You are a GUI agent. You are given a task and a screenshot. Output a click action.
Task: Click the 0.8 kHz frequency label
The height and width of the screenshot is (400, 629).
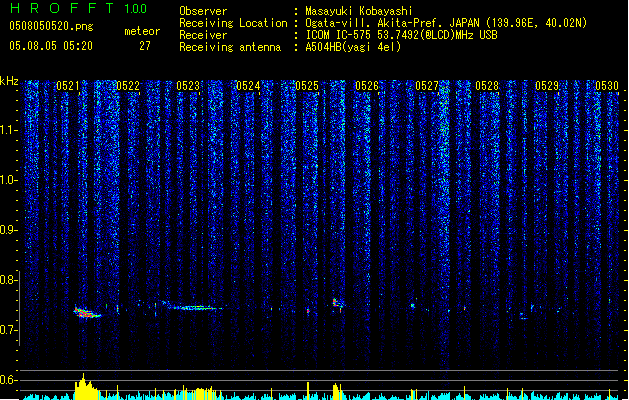(x=8, y=280)
